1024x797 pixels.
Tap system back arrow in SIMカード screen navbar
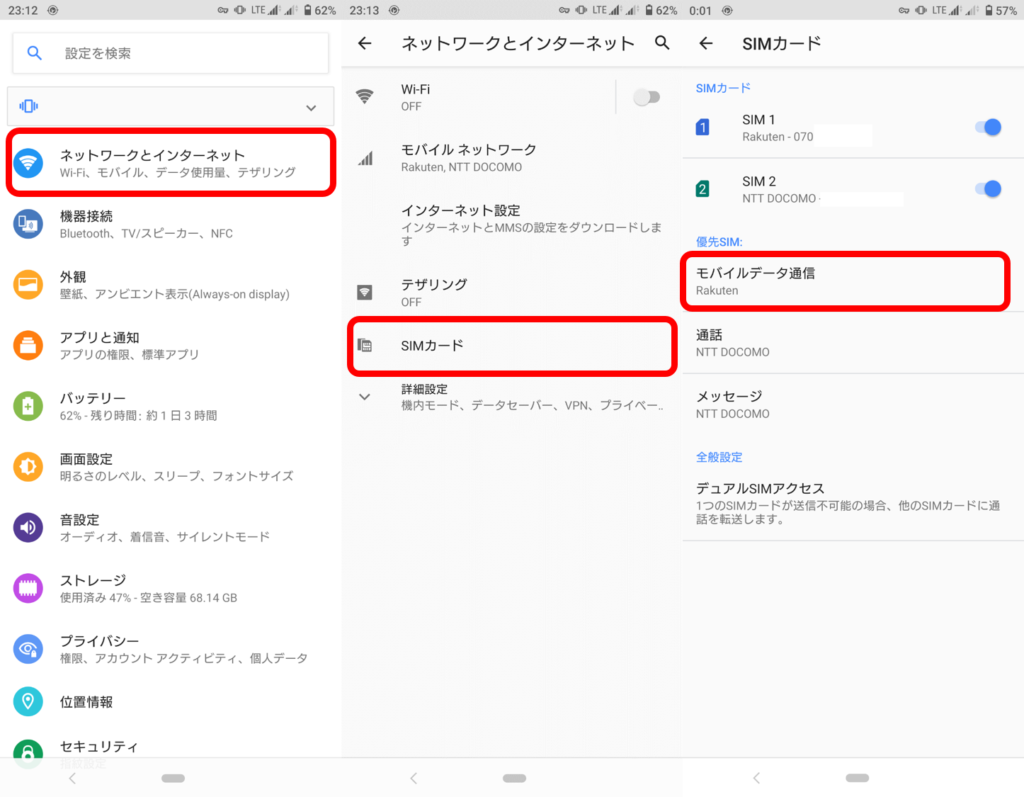point(756,778)
